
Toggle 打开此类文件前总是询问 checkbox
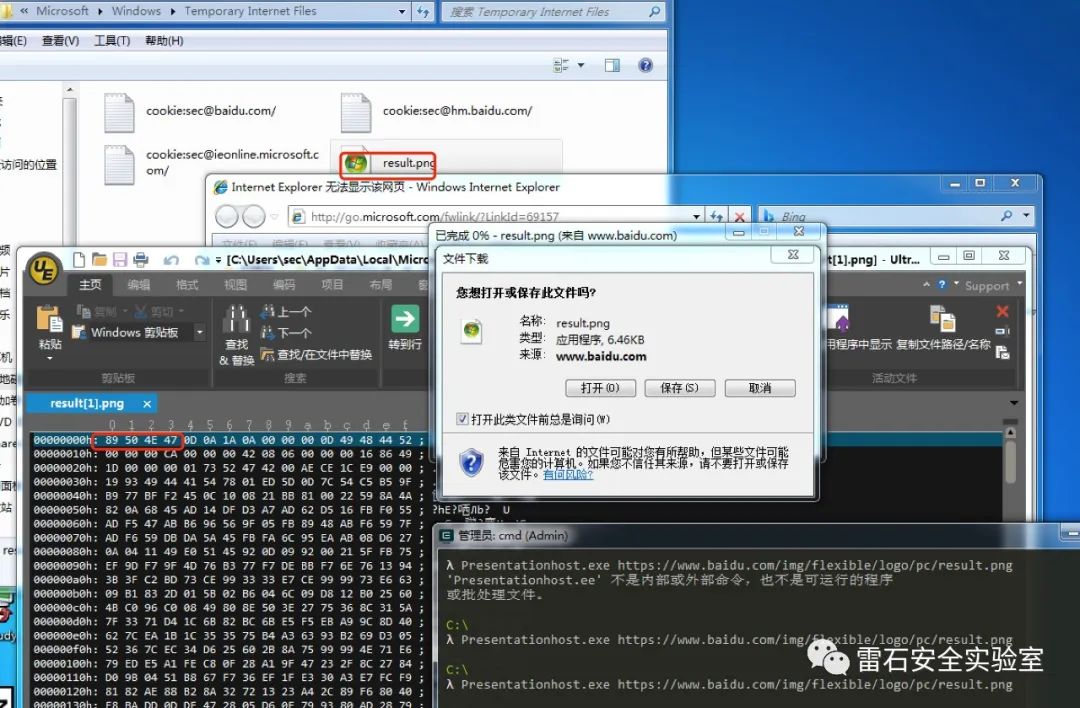[462, 419]
